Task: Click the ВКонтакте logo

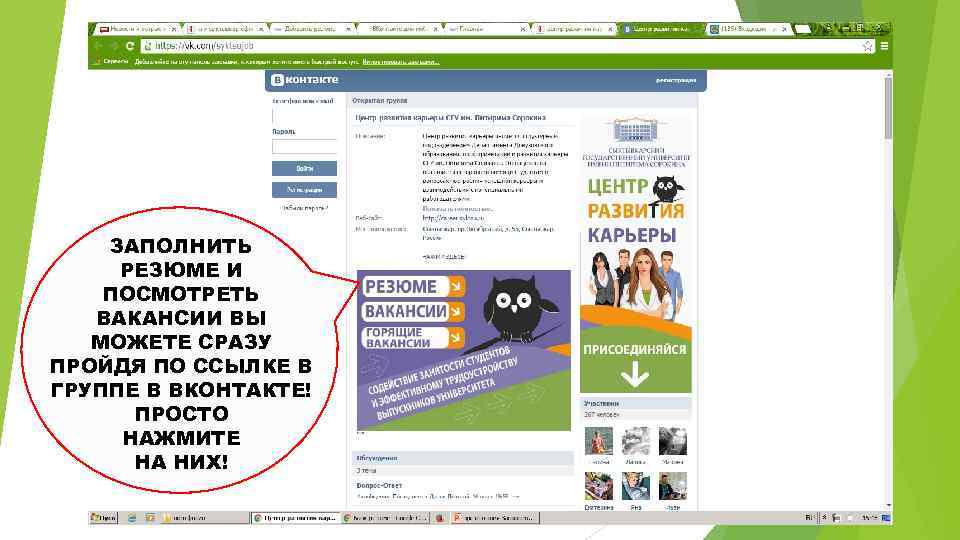Action: click(x=304, y=80)
